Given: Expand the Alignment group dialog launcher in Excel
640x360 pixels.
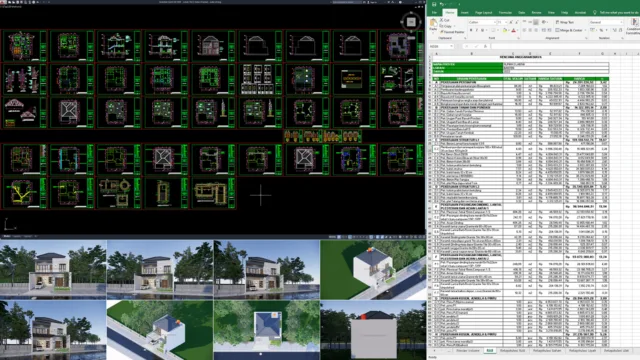Looking at the screenshot, I should pyautogui.click(x=587, y=38).
